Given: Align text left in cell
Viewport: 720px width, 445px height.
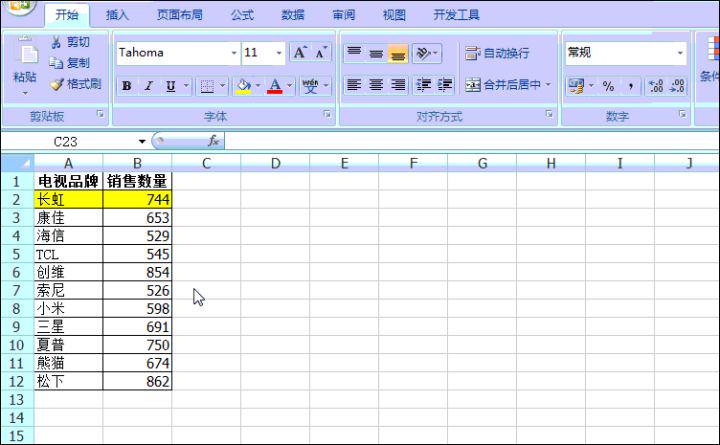Looking at the screenshot, I should click(x=354, y=85).
